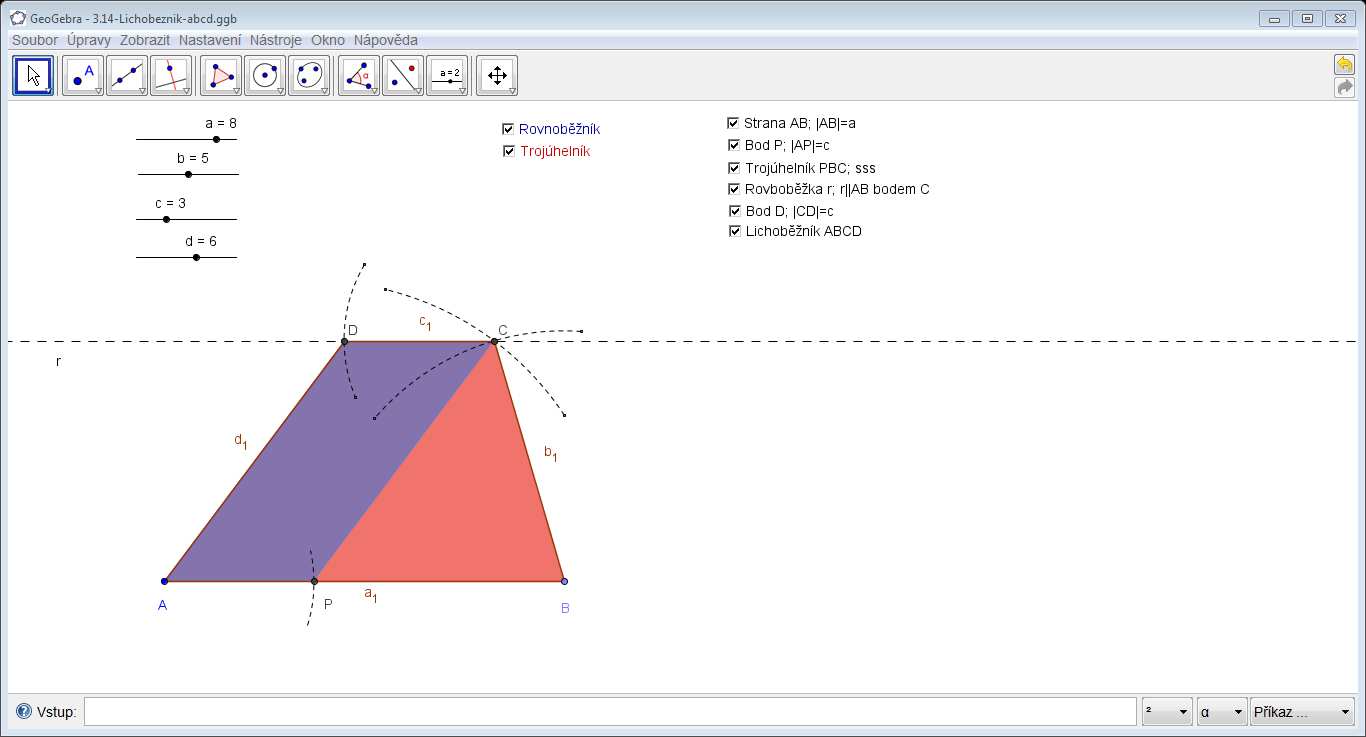Select the Line through Two Points tool
Viewport: 1366px width, 737px height.
click(x=128, y=75)
